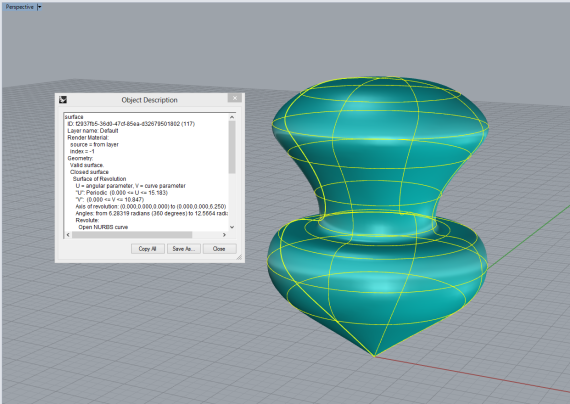The image size is (570, 404).
Task: Click the vertical scrollbar thumb in description
Action: [x=232, y=147]
